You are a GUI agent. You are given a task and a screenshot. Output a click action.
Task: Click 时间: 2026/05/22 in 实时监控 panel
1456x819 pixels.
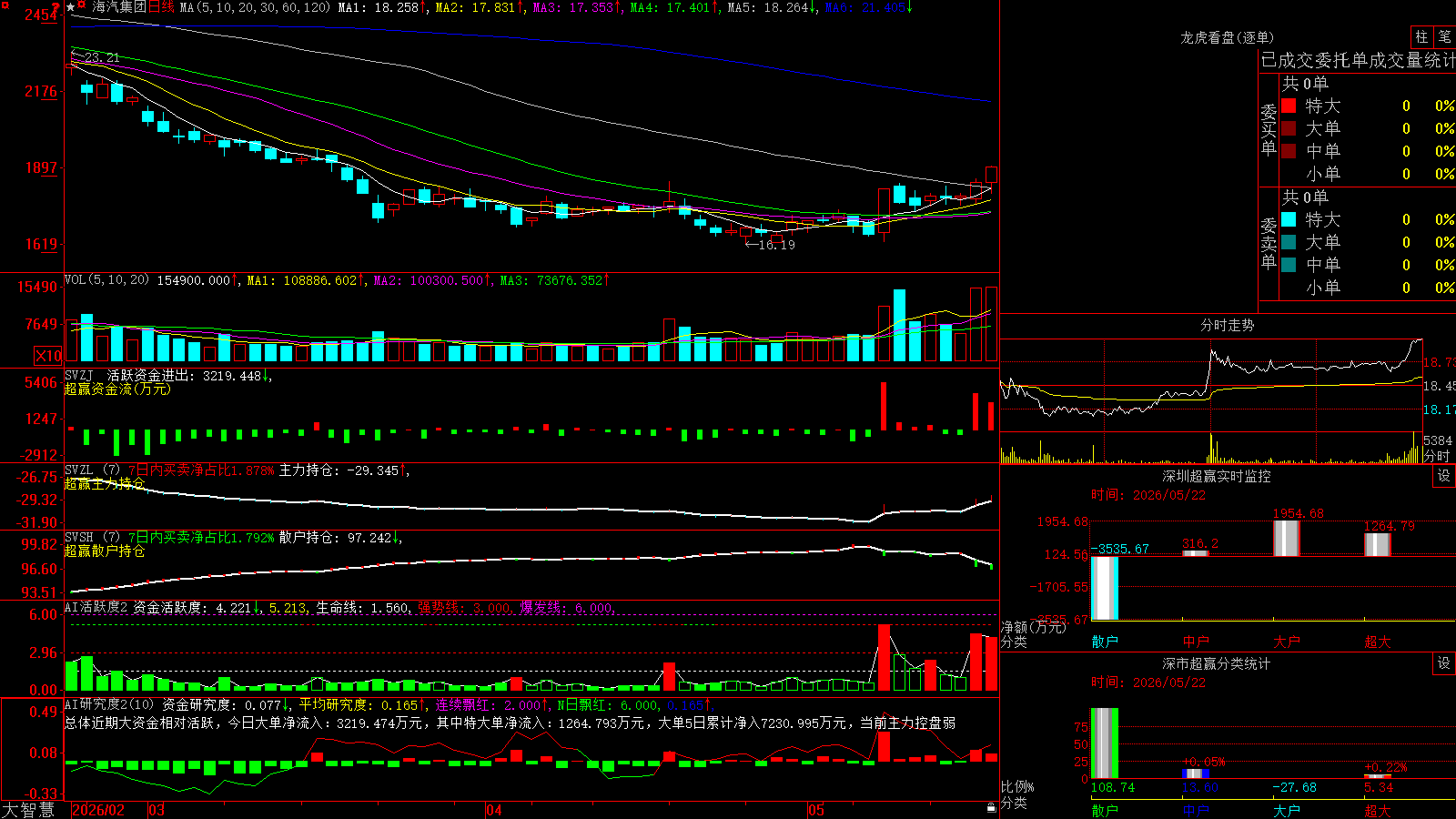pyautogui.click(x=1148, y=495)
